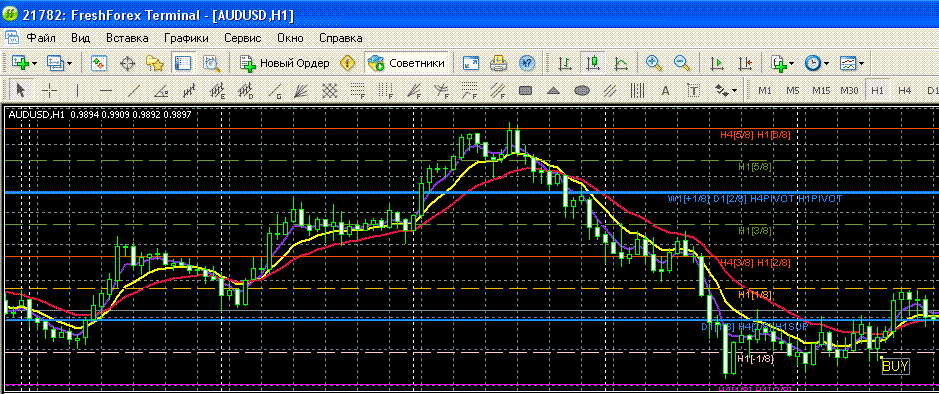
Task: Select the H1 timeframe button
Action: click(x=877, y=90)
